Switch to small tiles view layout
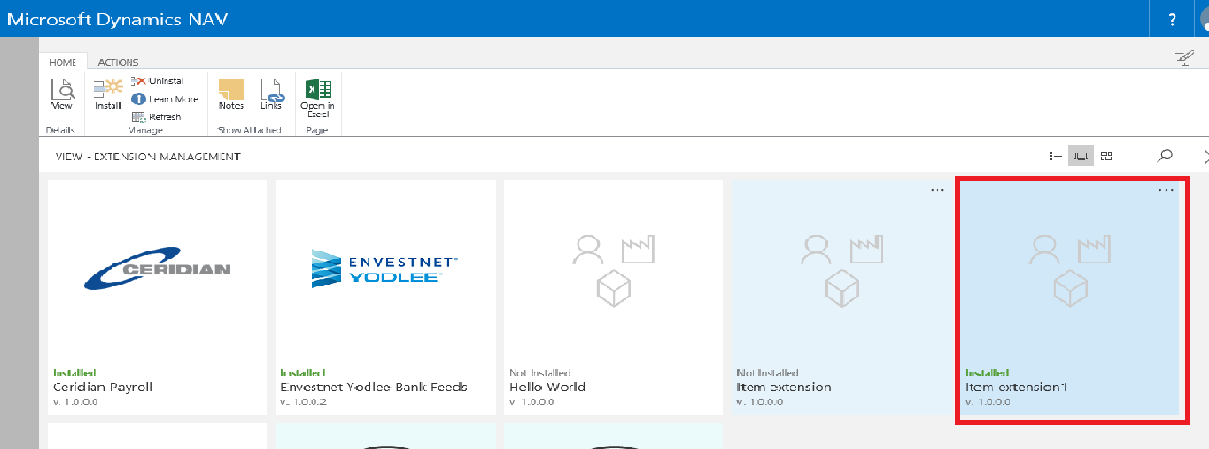The width and height of the screenshot is (1209, 449). [1106, 156]
